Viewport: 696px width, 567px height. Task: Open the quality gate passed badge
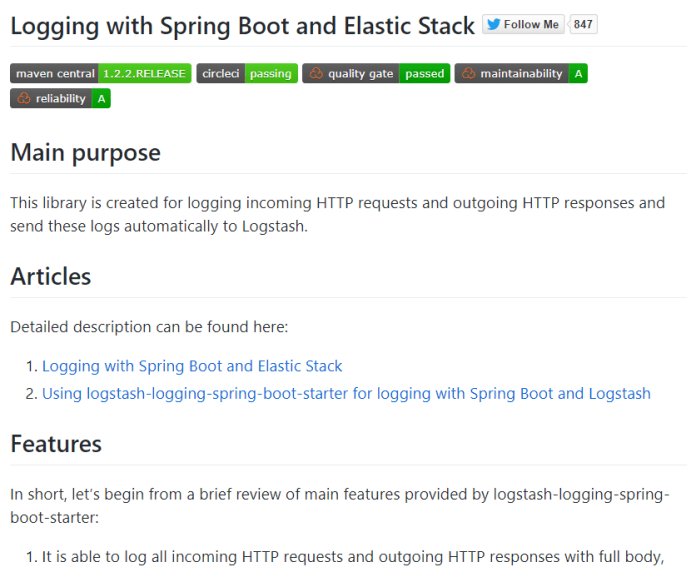click(x=376, y=73)
